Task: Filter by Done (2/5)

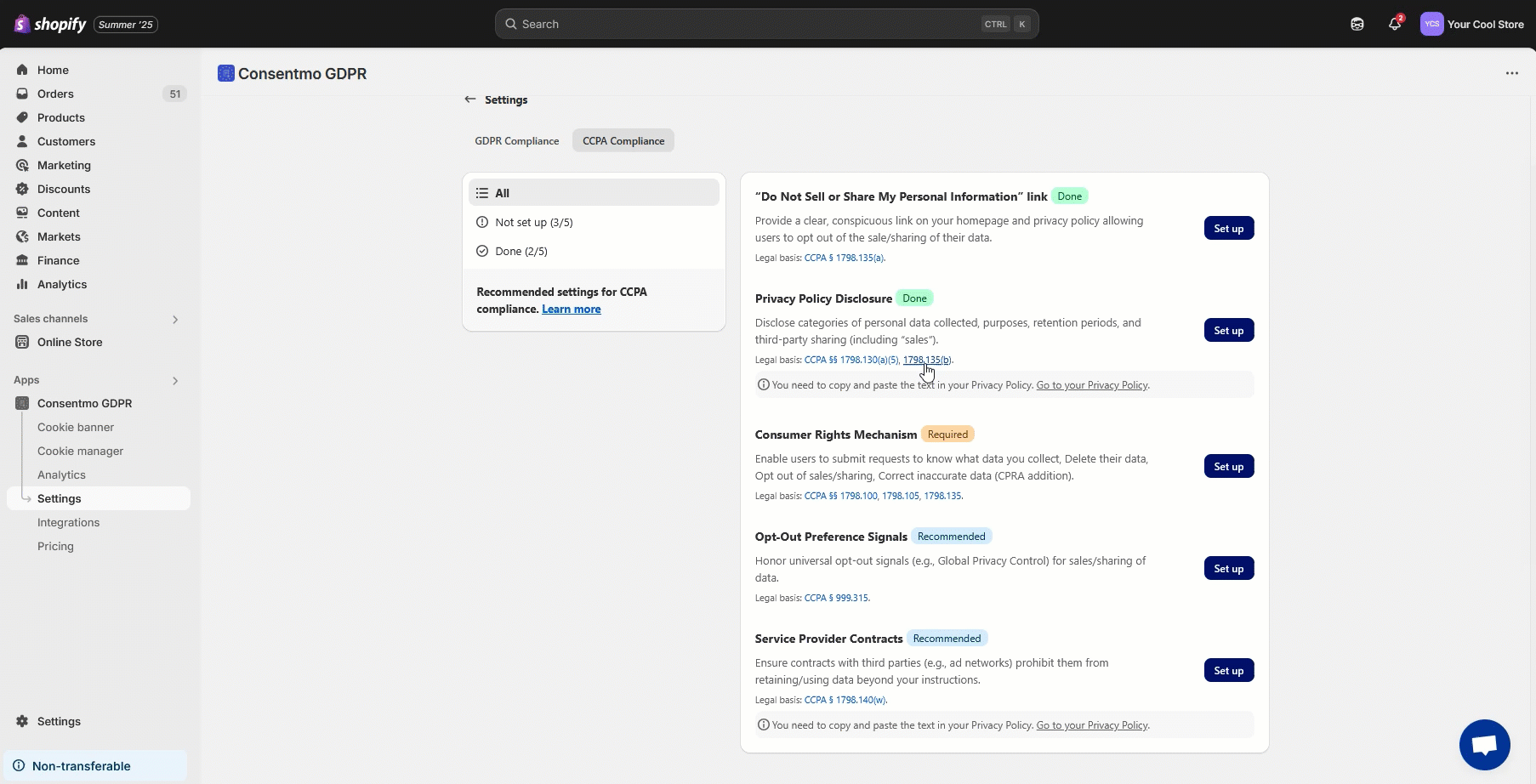Action: tap(594, 251)
